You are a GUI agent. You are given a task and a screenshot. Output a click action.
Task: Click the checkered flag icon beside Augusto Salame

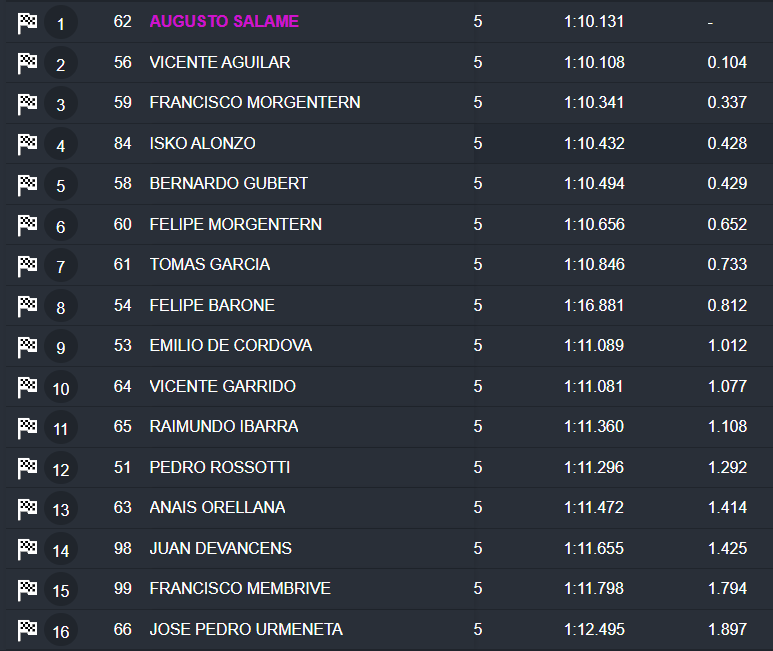27,23
